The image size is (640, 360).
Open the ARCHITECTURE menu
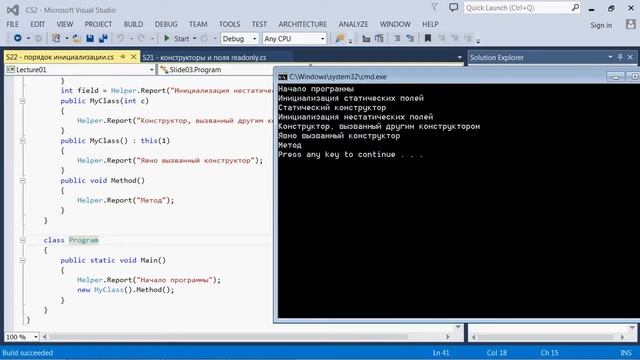303,24
